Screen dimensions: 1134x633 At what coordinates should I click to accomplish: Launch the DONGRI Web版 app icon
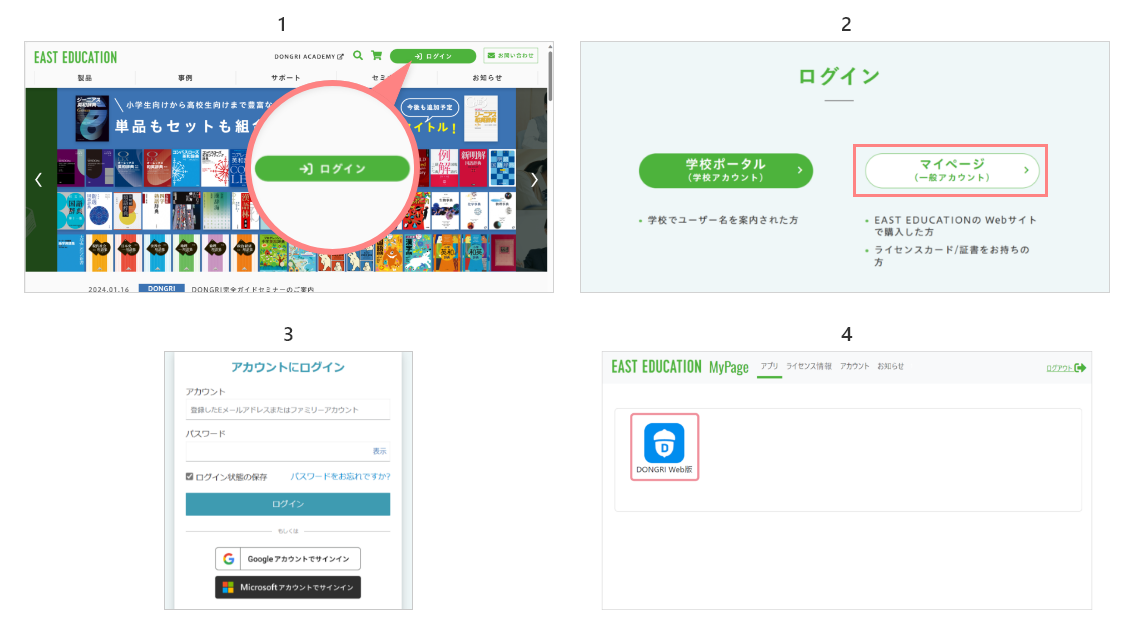pyautogui.click(x=664, y=443)
